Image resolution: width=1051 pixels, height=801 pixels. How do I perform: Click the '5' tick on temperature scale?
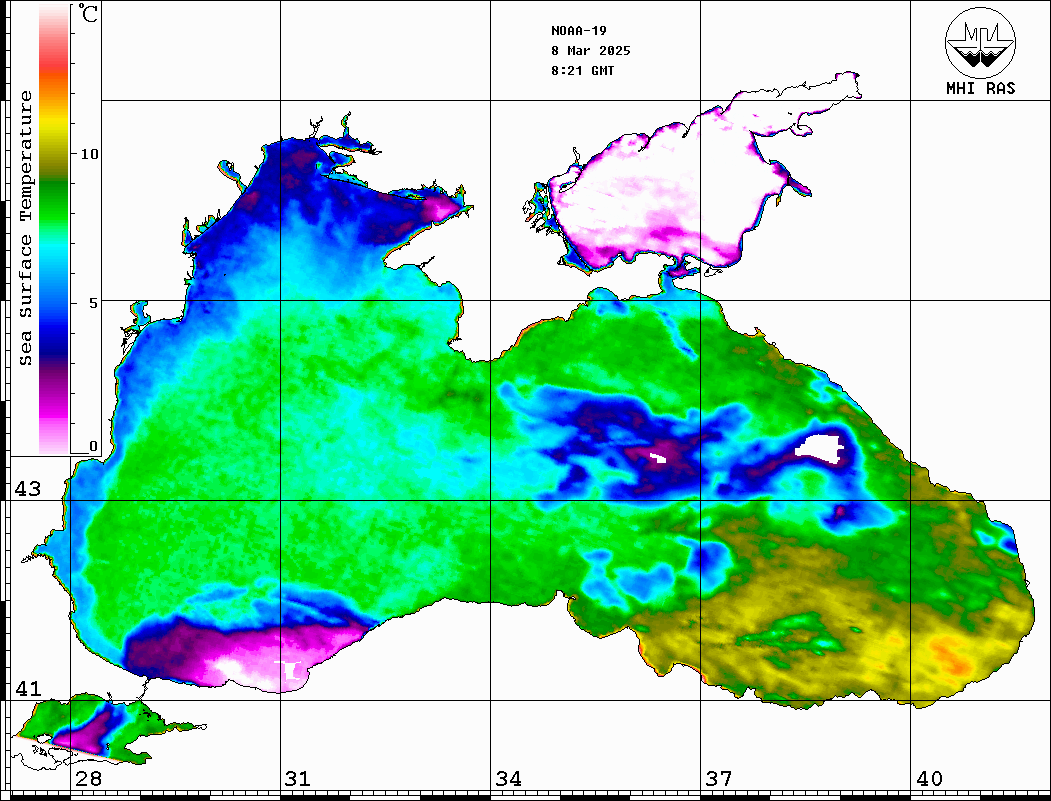(x=94, y=303)
